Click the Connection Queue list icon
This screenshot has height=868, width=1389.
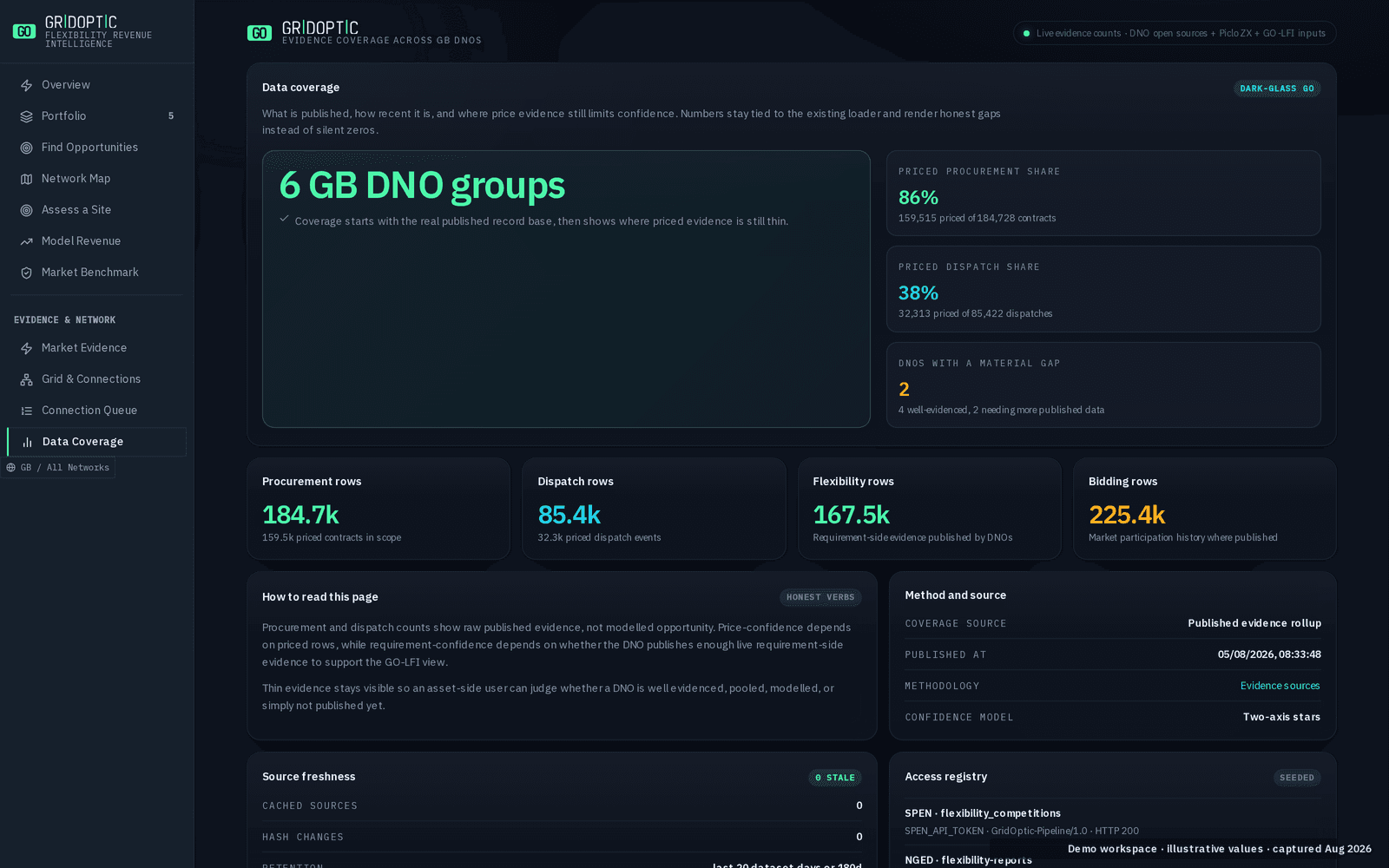pos(26,411)
